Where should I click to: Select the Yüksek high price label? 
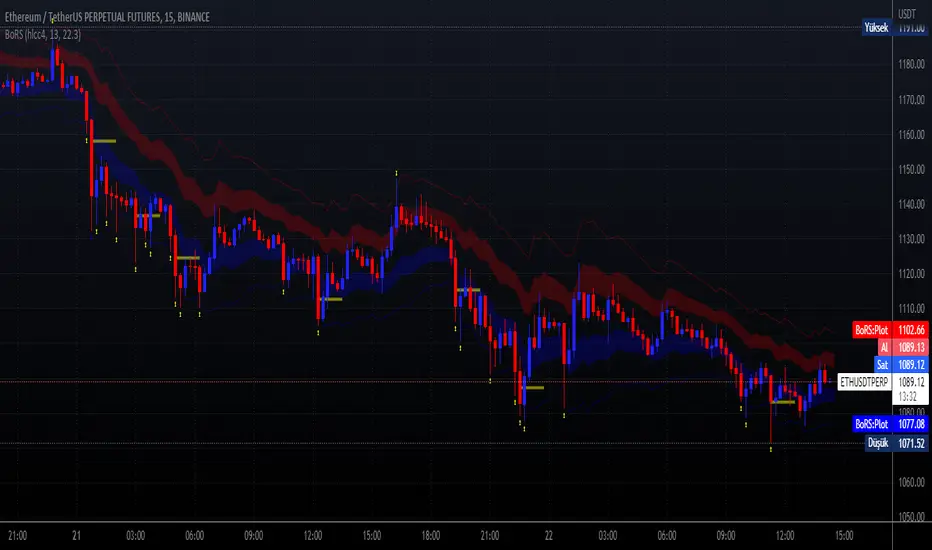pyautogui.click(x=877, y=27)
